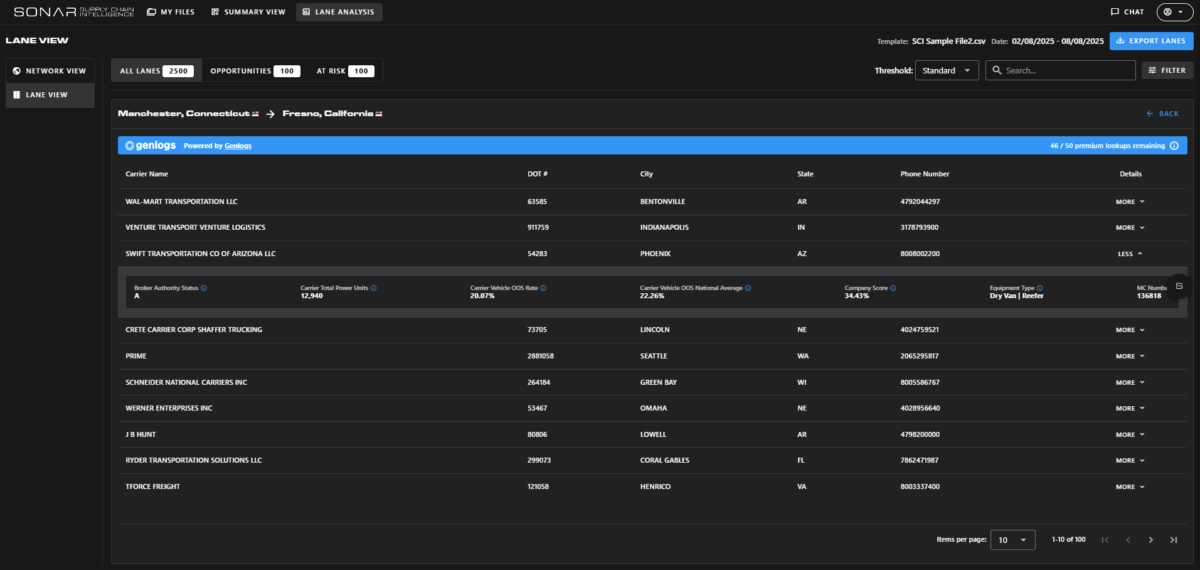This screenshot has width=1200, height=570.
Task: Click state cell WI for Schneider
Action: coord(802,382)
